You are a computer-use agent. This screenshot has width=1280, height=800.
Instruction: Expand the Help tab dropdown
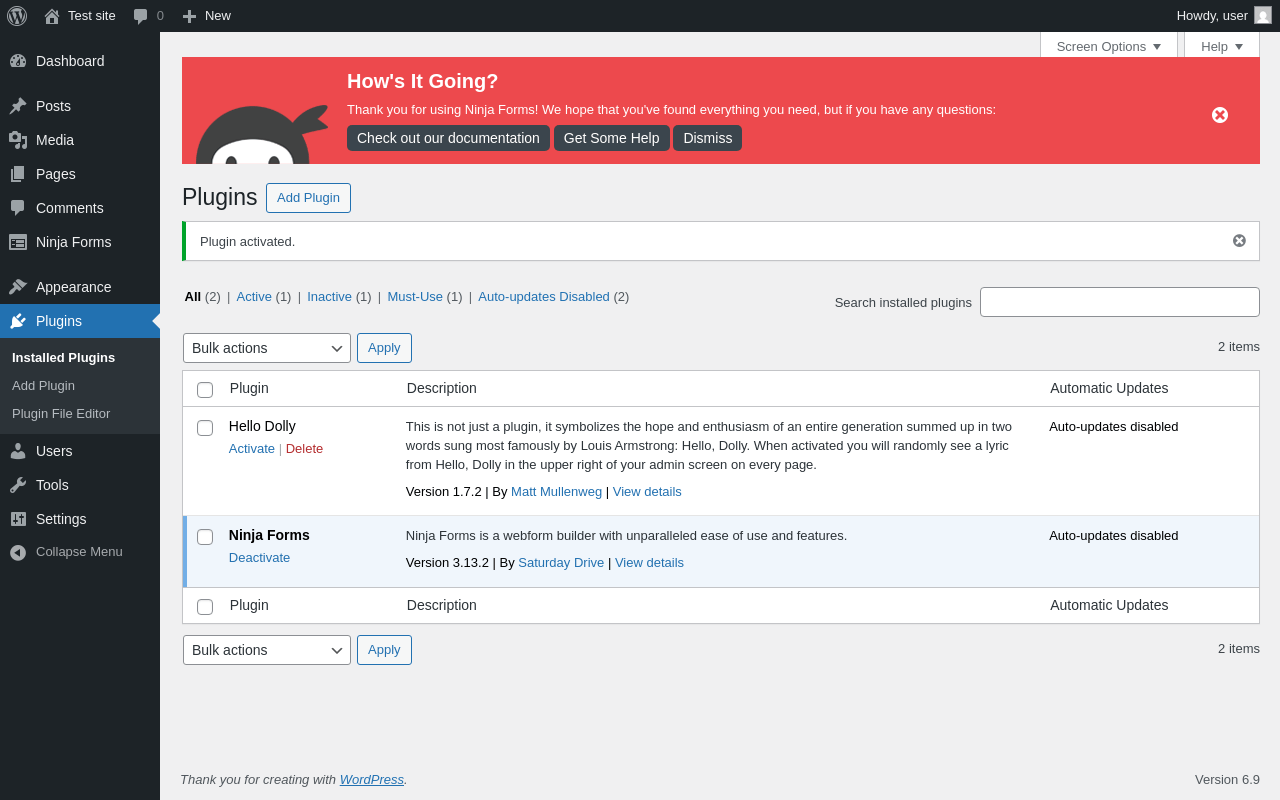[x=1222, y=46]
